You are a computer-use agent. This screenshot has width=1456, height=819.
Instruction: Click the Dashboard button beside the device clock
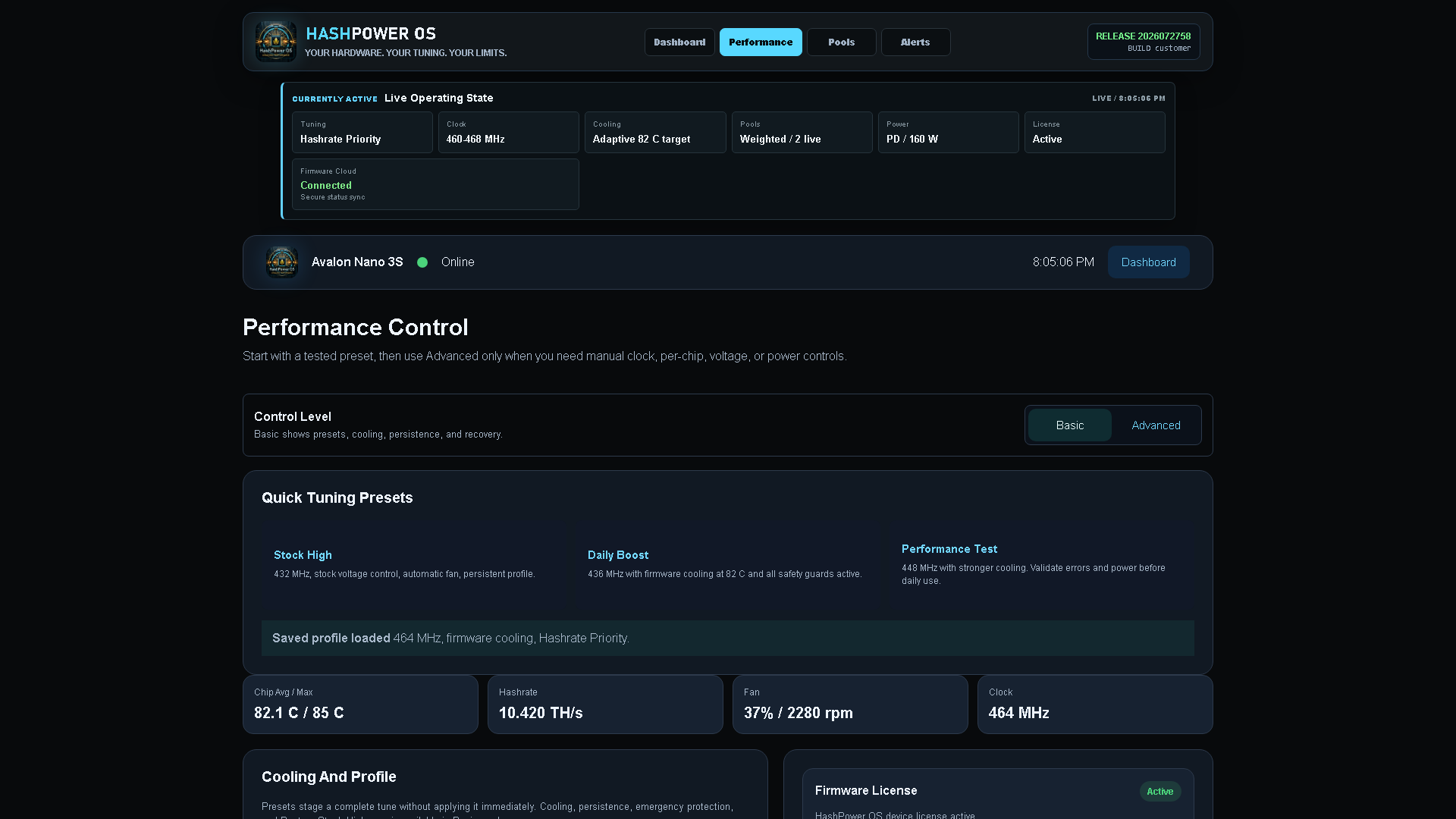1148,262
